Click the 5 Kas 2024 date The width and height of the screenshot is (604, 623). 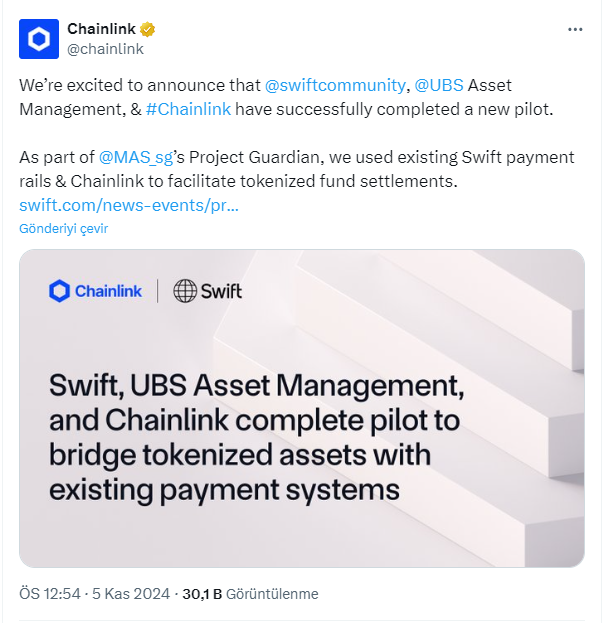pos(133,593)
